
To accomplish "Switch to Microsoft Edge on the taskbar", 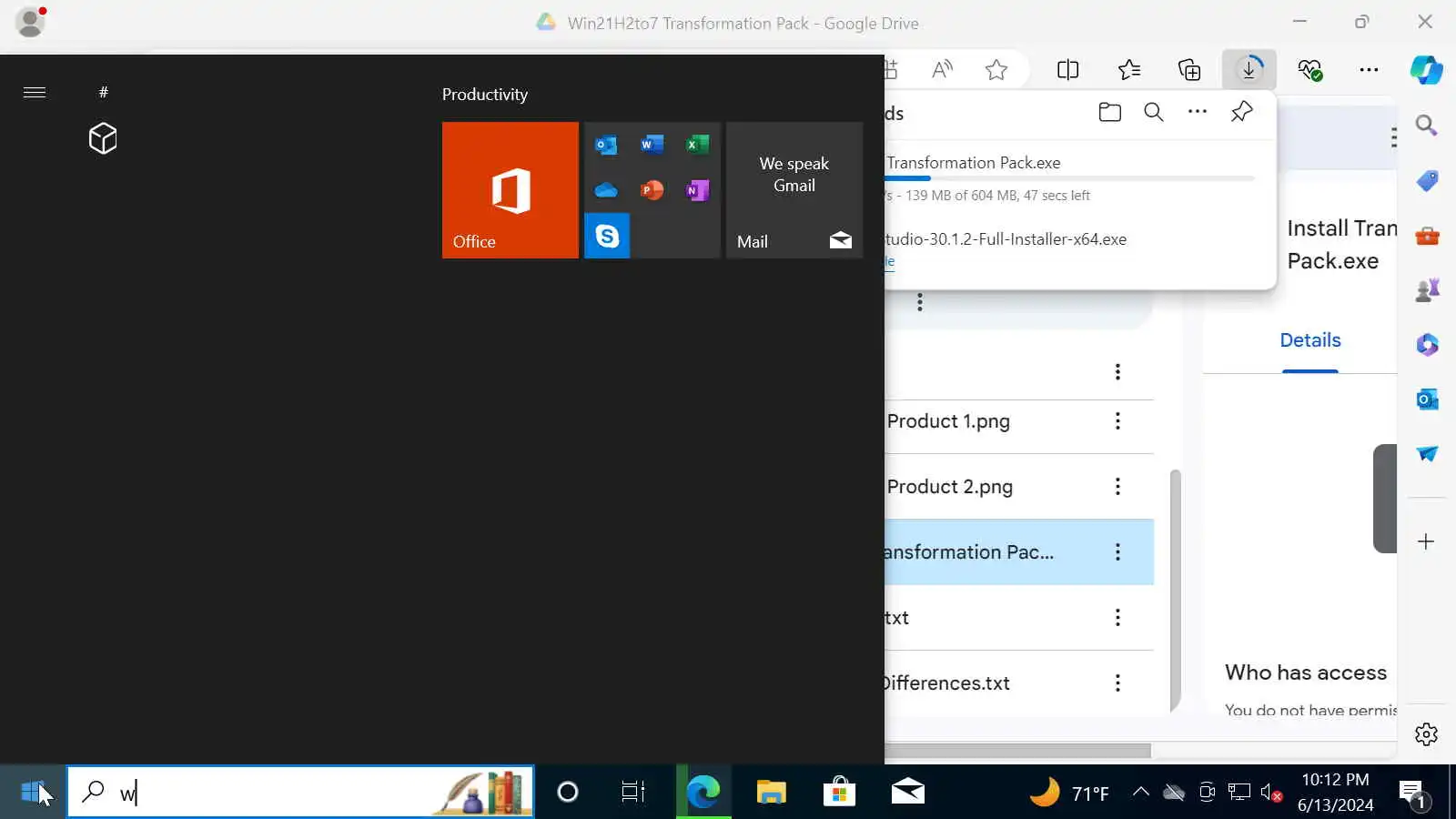I will click(703, 793).
